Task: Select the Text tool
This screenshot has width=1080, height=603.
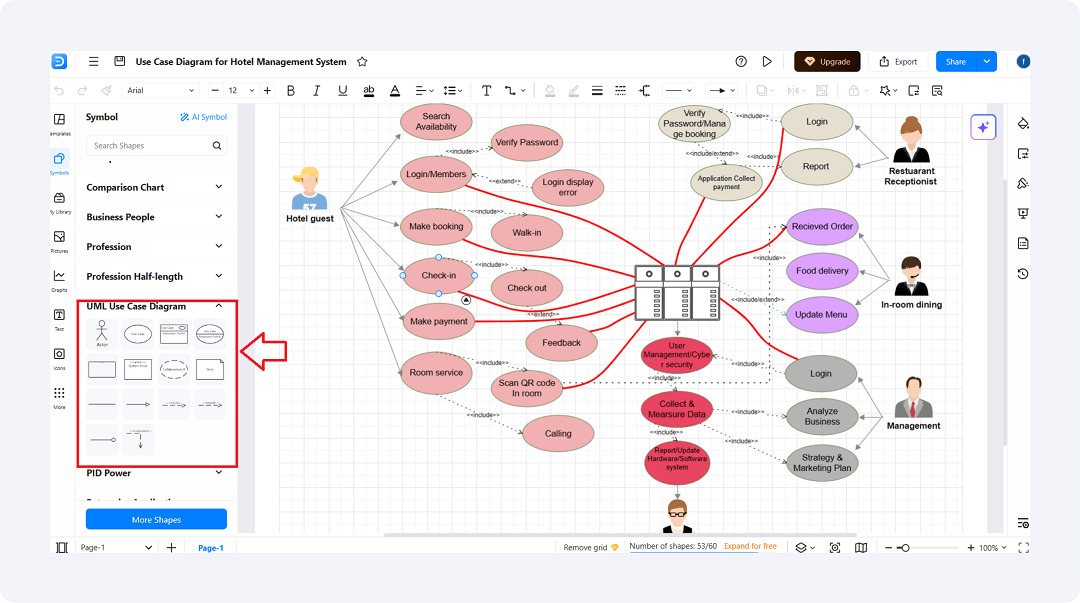Action: coord(486,90)
